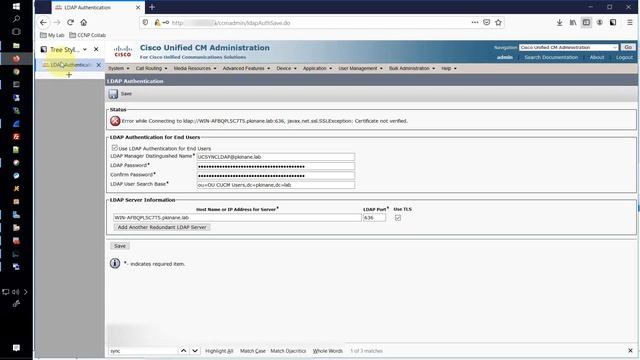Close the Tree Style Tab sidebar

point(96,49)
